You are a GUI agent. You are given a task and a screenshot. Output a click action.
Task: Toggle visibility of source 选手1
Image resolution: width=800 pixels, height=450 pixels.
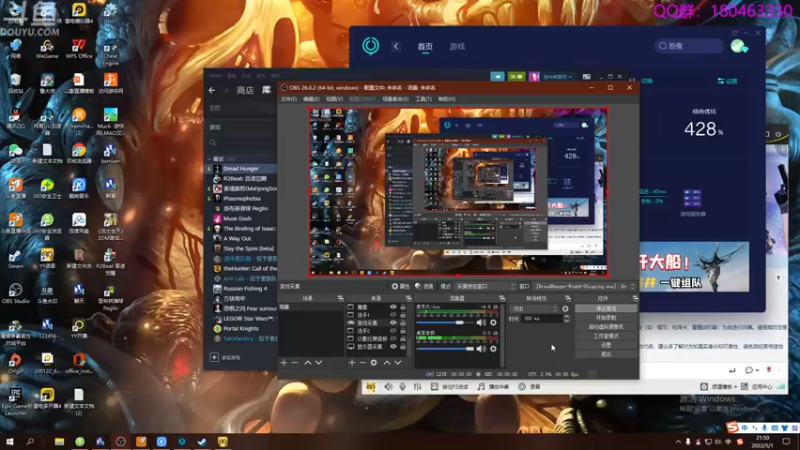tap(393, 315)
